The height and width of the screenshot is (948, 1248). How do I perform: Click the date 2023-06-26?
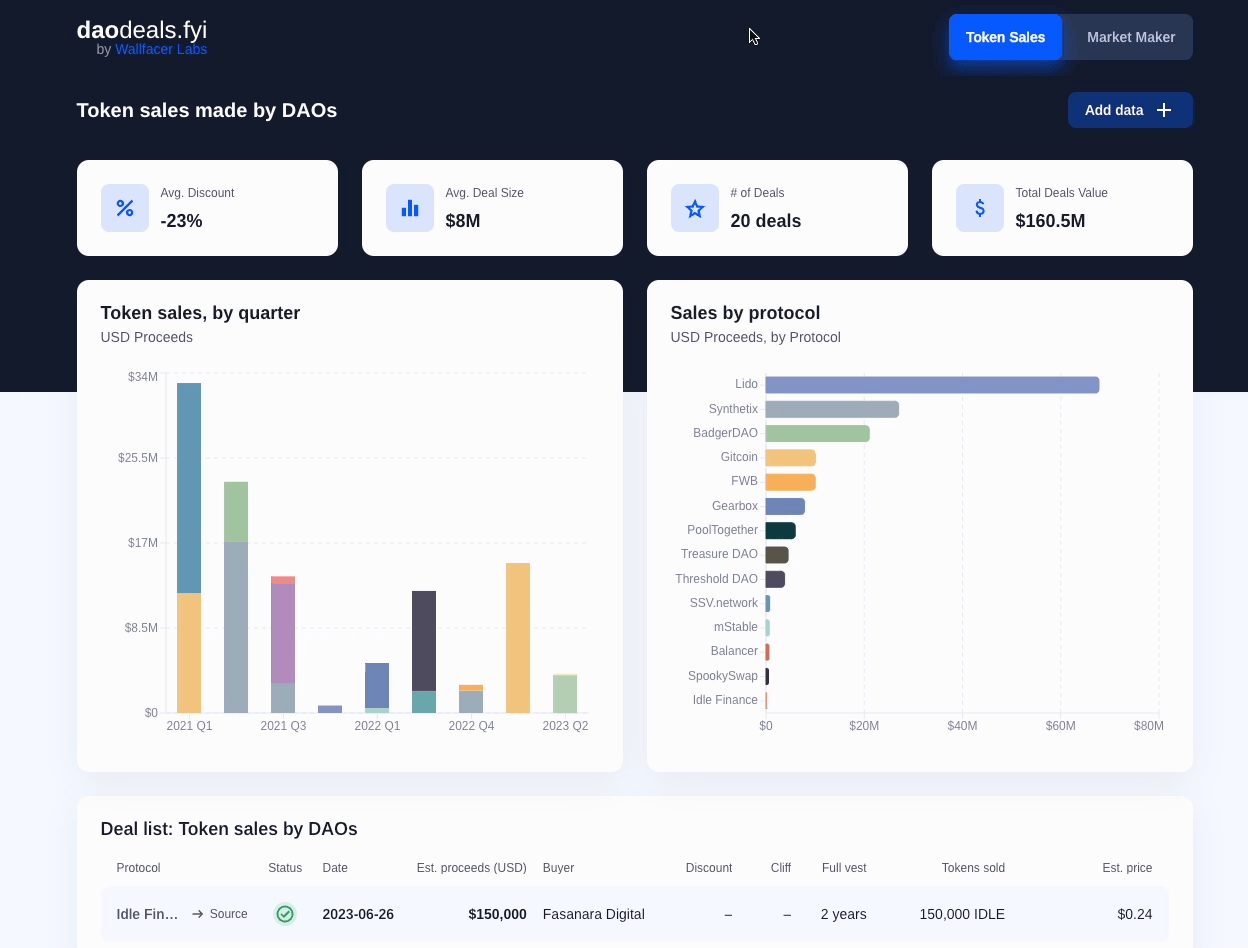[358, 914]
